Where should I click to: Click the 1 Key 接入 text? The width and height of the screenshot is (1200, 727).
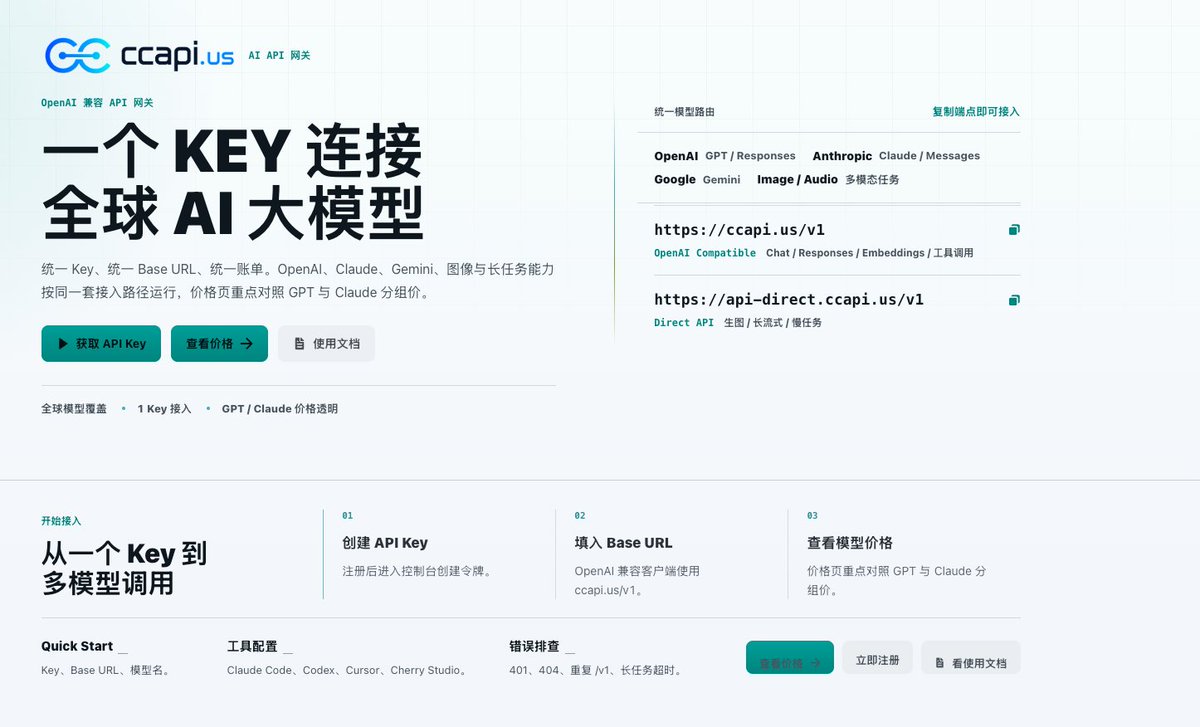click(164, 409)
